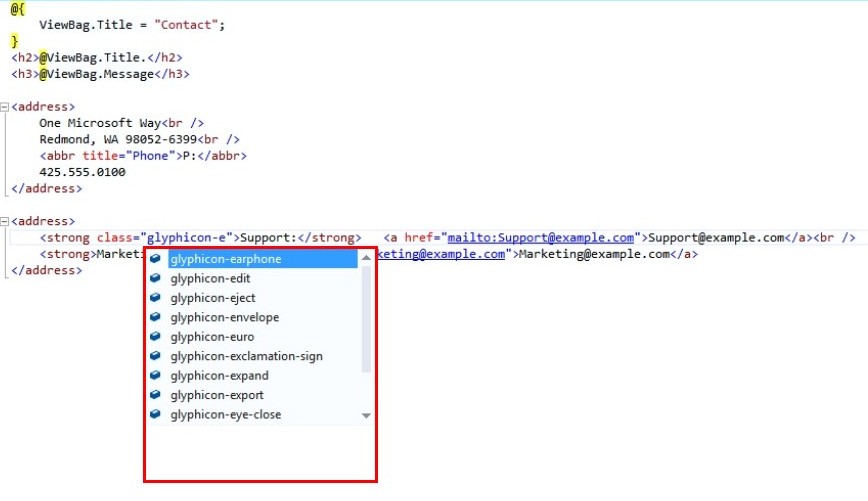
Task: Place cursor in "glyphicon-e" class value
Action: [186, 237]
